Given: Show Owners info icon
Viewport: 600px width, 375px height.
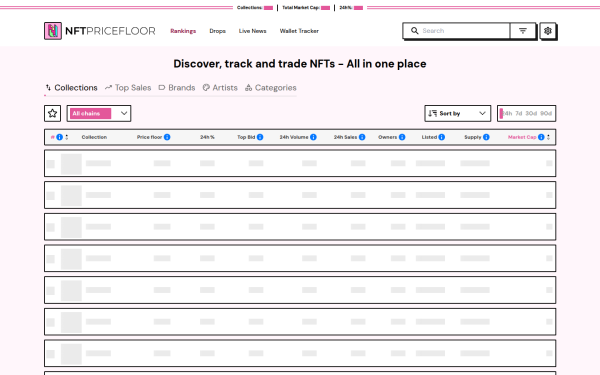Looking at the screenshot, I should [402, 137].
